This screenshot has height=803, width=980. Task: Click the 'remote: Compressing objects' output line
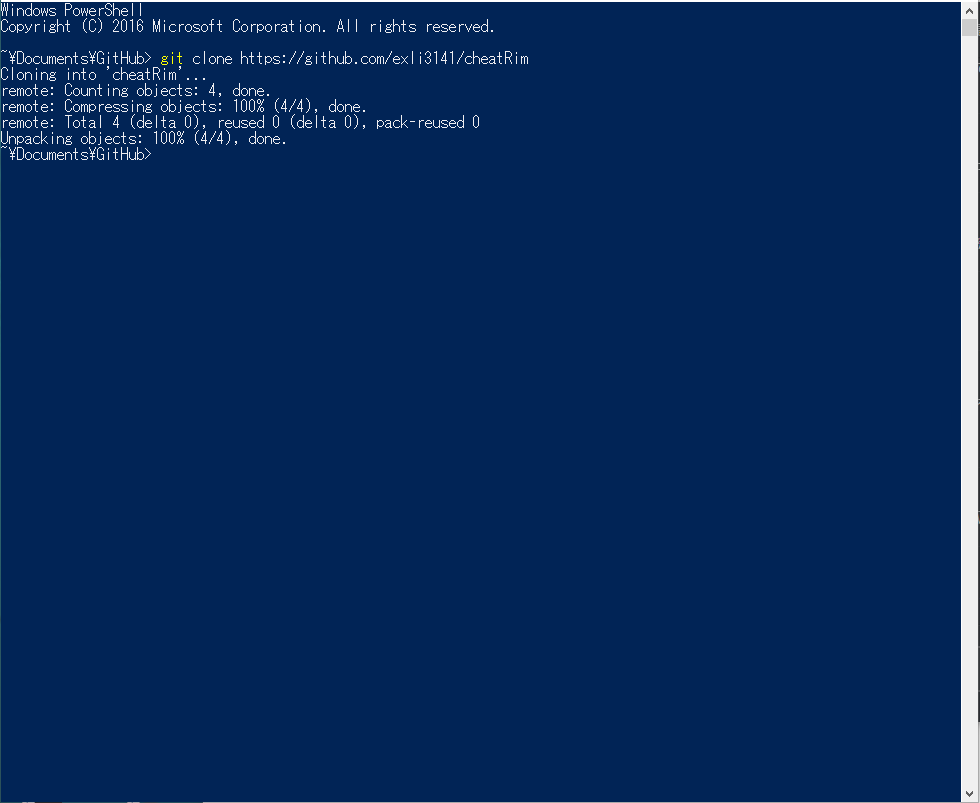point(184,107)
